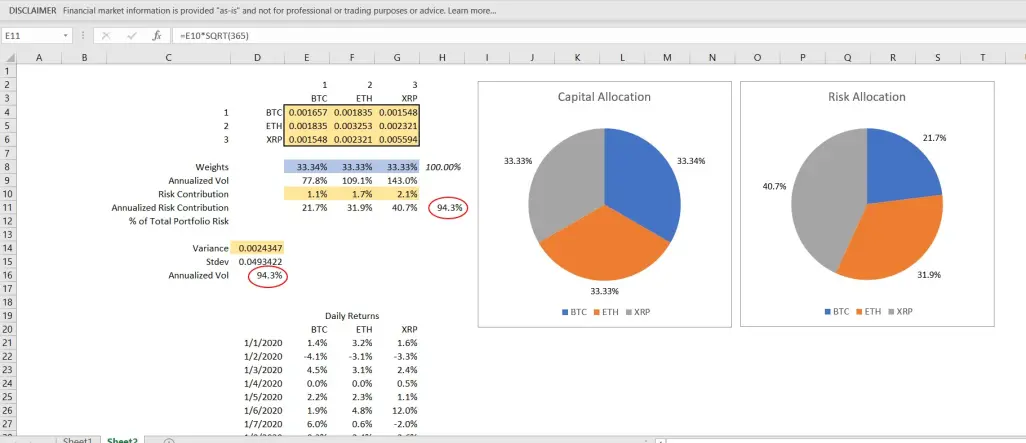Select column C header
This screenshot has width=1026, height=443.
click(x=169, y=58)
